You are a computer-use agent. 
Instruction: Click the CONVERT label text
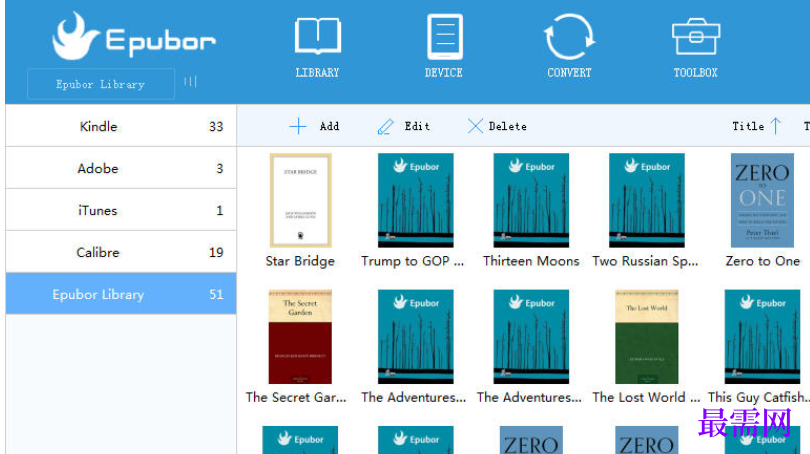(x=569, y=73)
